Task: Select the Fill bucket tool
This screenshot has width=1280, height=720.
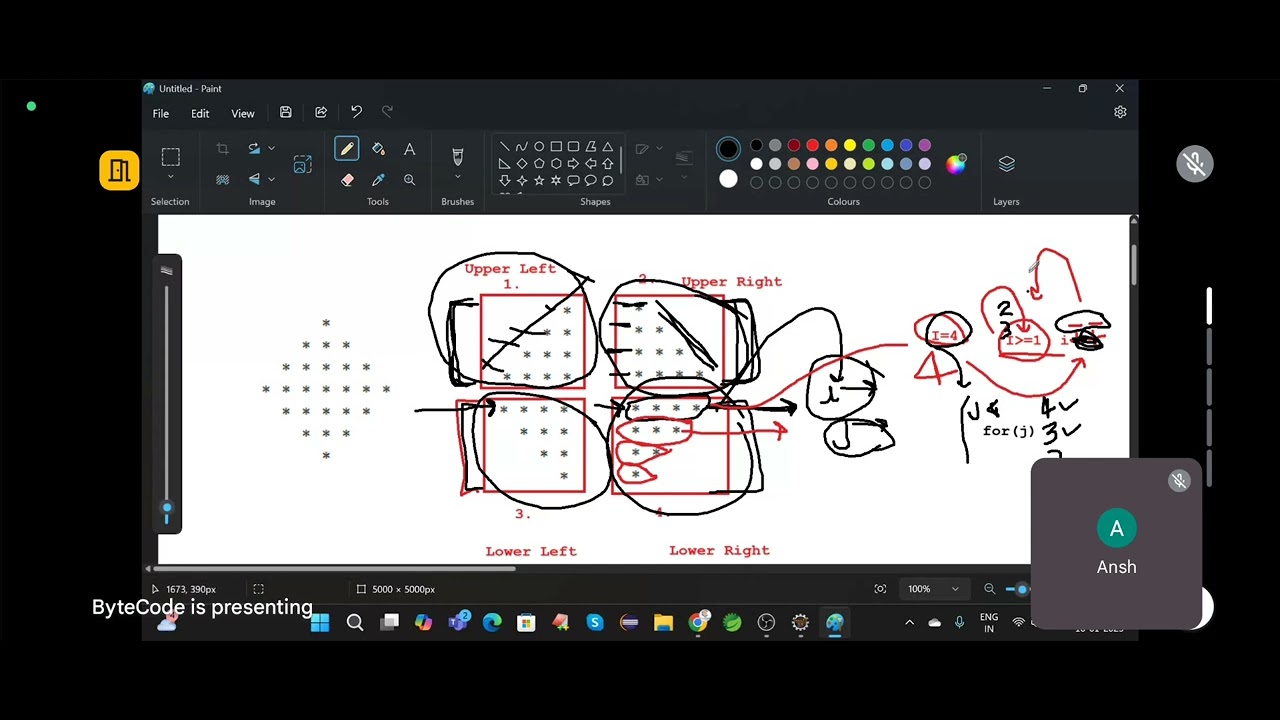Action: coord(378,149)
